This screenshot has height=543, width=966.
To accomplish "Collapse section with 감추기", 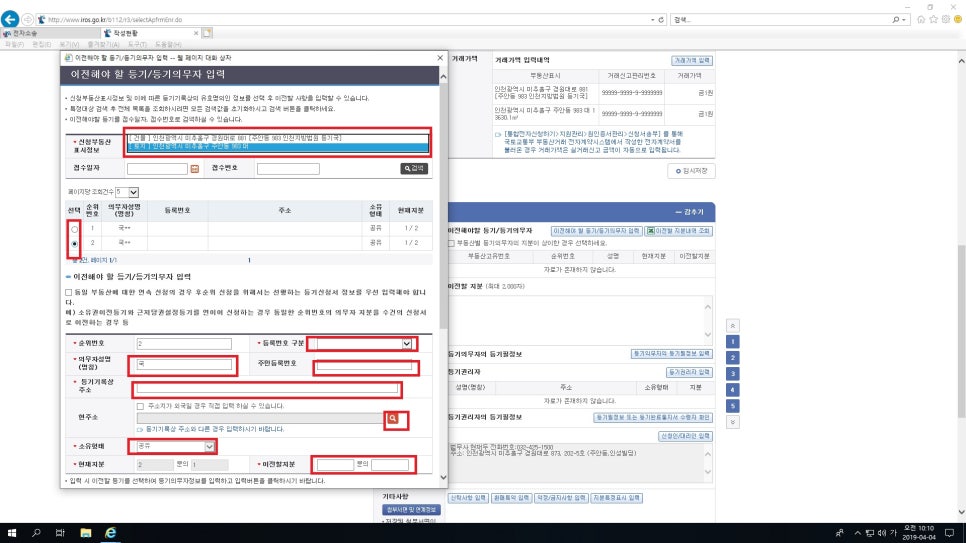I will [689, 212].
